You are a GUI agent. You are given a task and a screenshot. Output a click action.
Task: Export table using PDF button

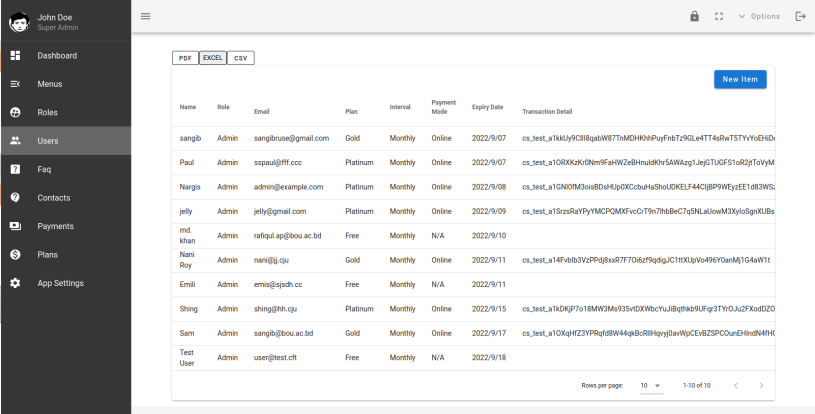click(x=185, y=58)
